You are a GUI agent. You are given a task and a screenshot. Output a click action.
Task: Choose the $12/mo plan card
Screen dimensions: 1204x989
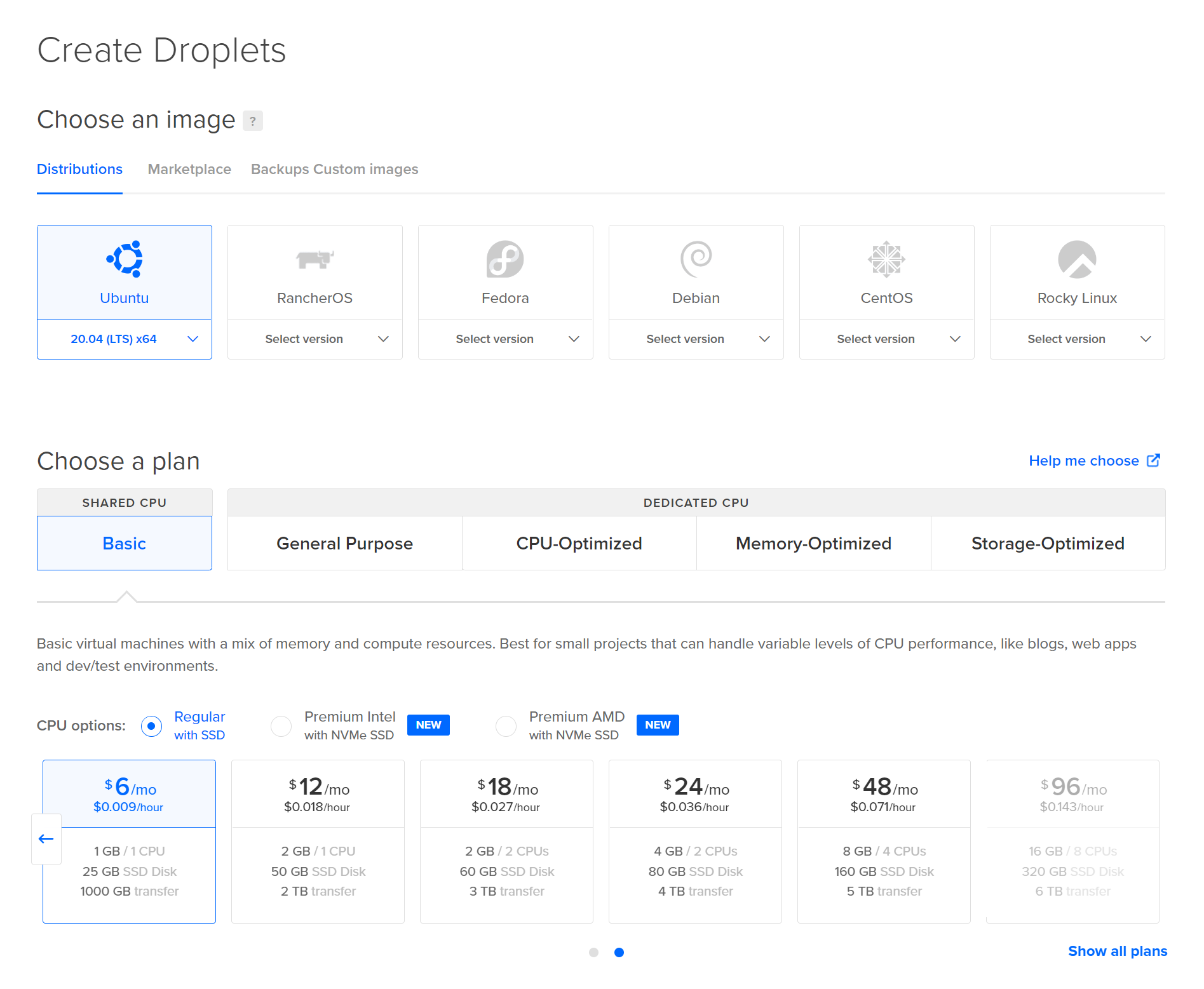click(318, 842)
